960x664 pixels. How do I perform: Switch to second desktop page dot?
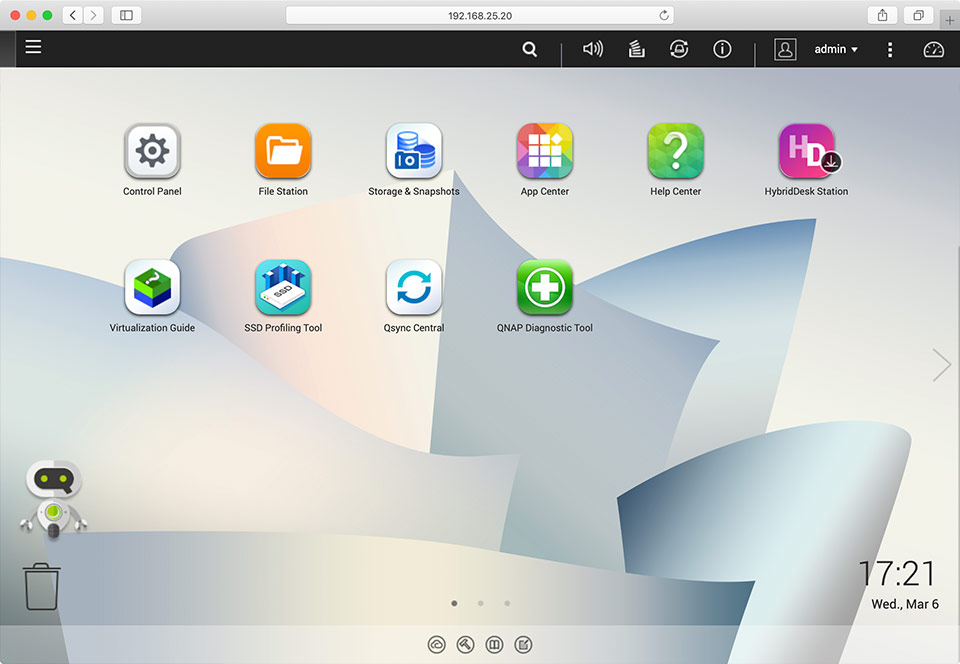pos(481,603)
